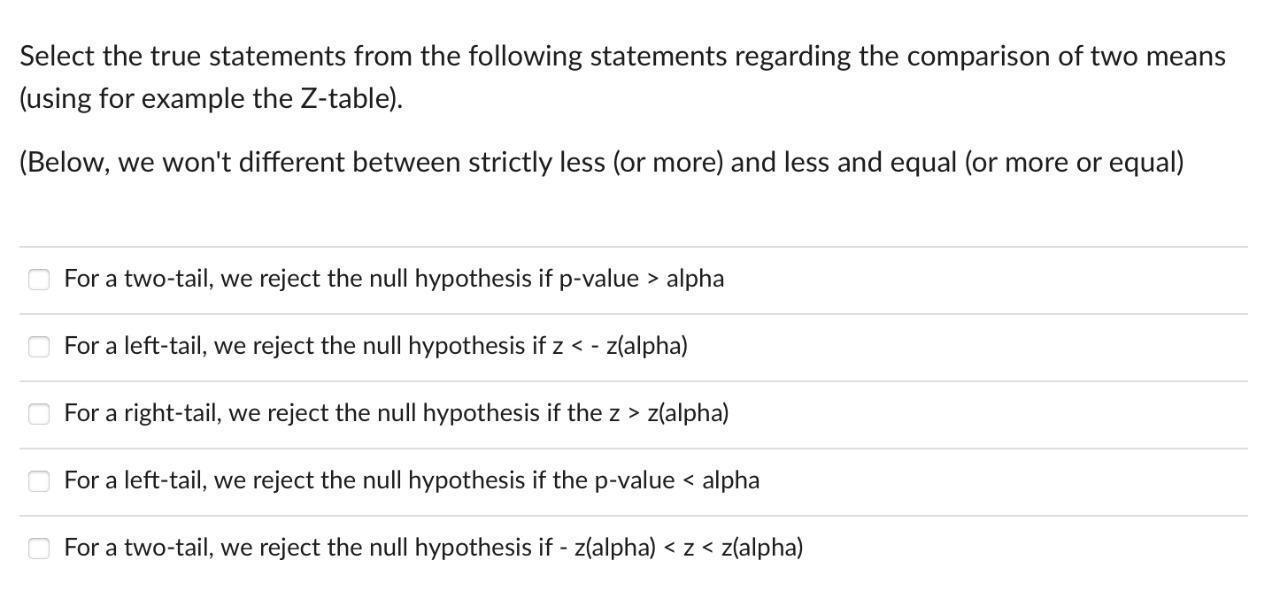
Task: Select the left-tail p-value < alpha statement
Action: [39, 480]
